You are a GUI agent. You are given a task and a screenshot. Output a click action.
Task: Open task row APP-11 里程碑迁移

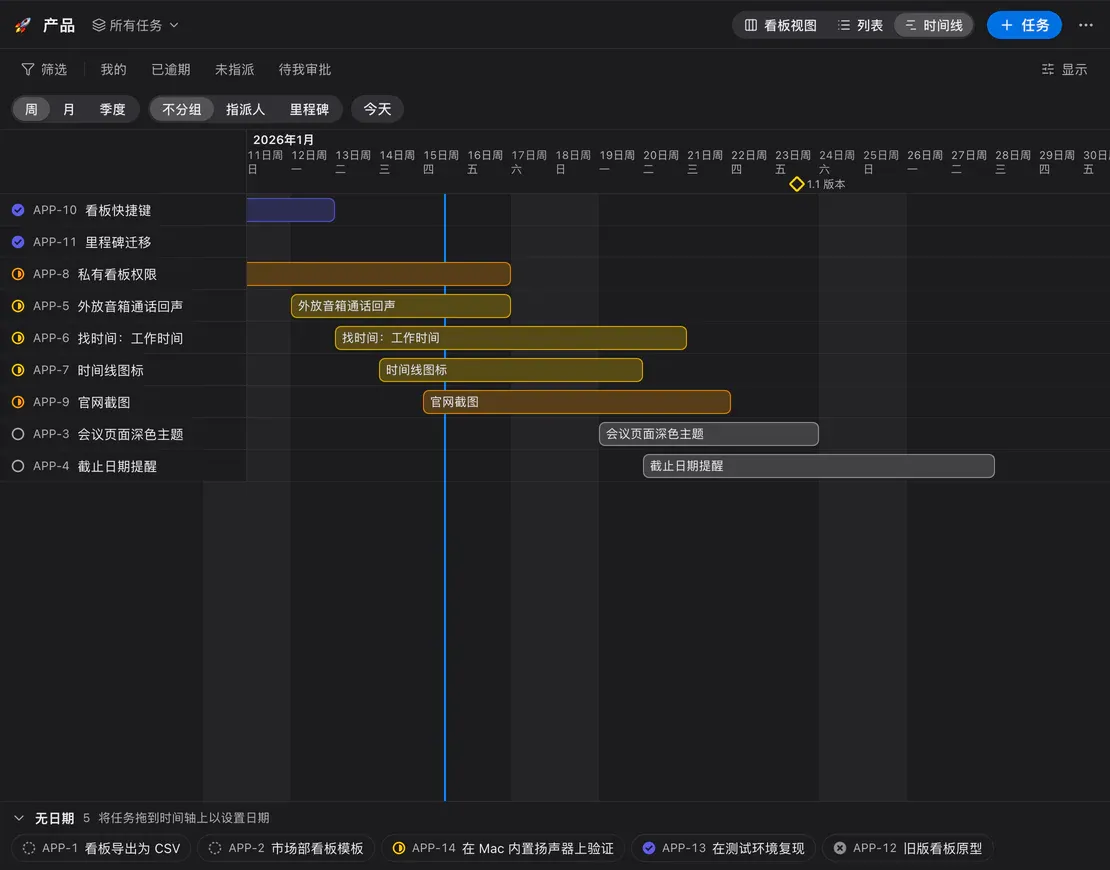122,242
